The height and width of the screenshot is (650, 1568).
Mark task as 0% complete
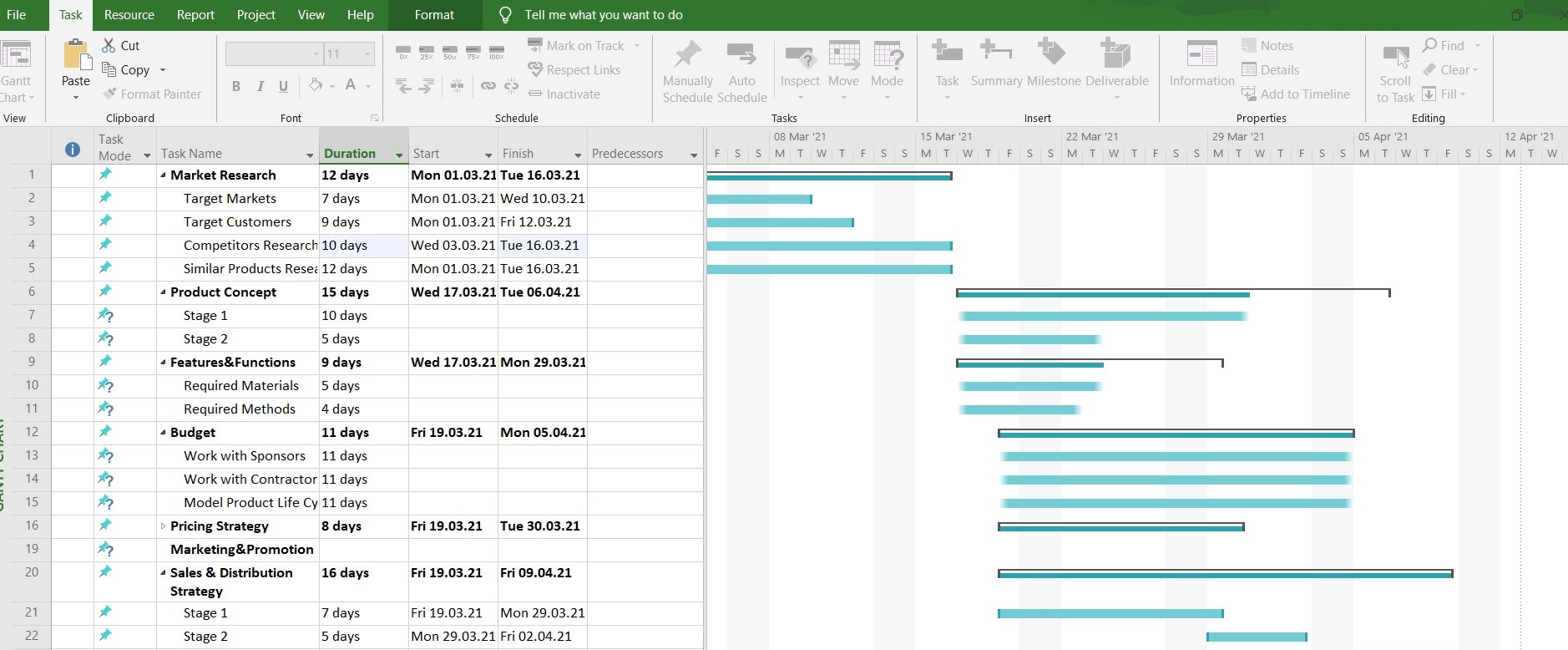[403, 52]
